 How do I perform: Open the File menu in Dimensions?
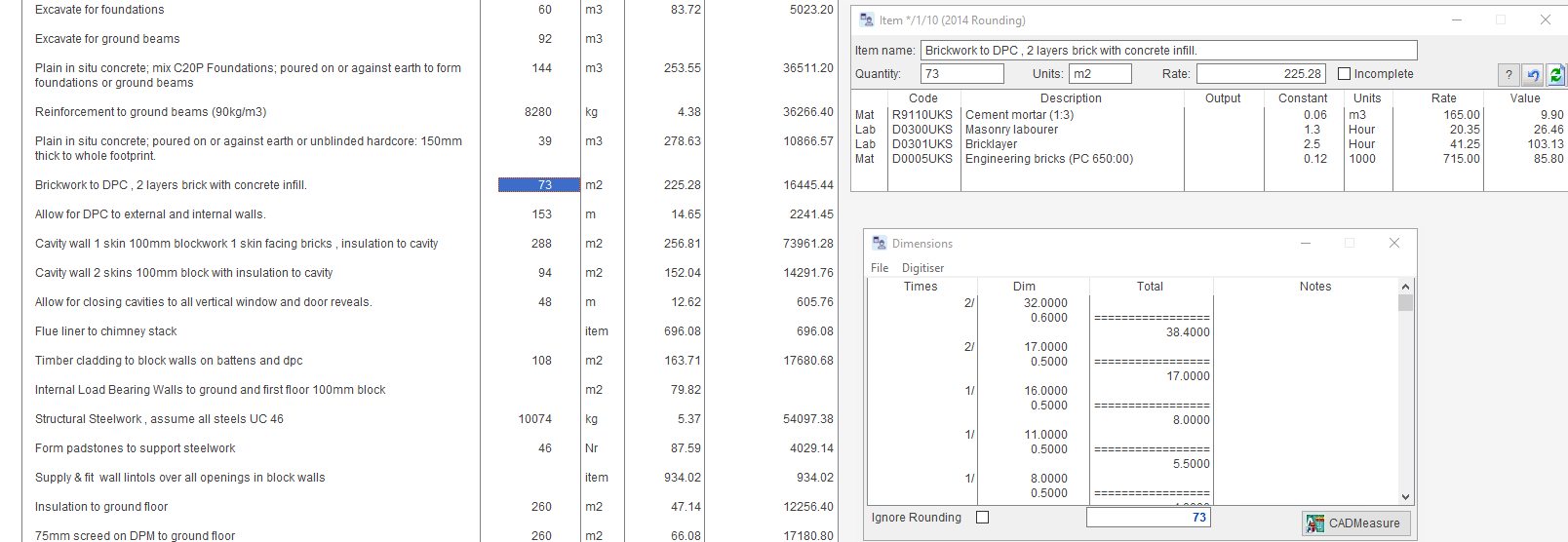(880, 268)
